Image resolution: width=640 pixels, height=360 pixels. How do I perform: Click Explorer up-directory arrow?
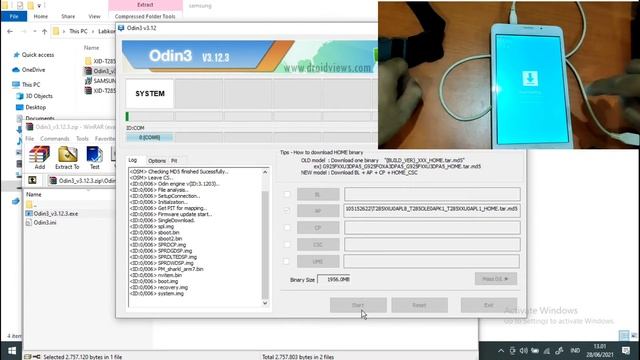(x=44, y=31)
